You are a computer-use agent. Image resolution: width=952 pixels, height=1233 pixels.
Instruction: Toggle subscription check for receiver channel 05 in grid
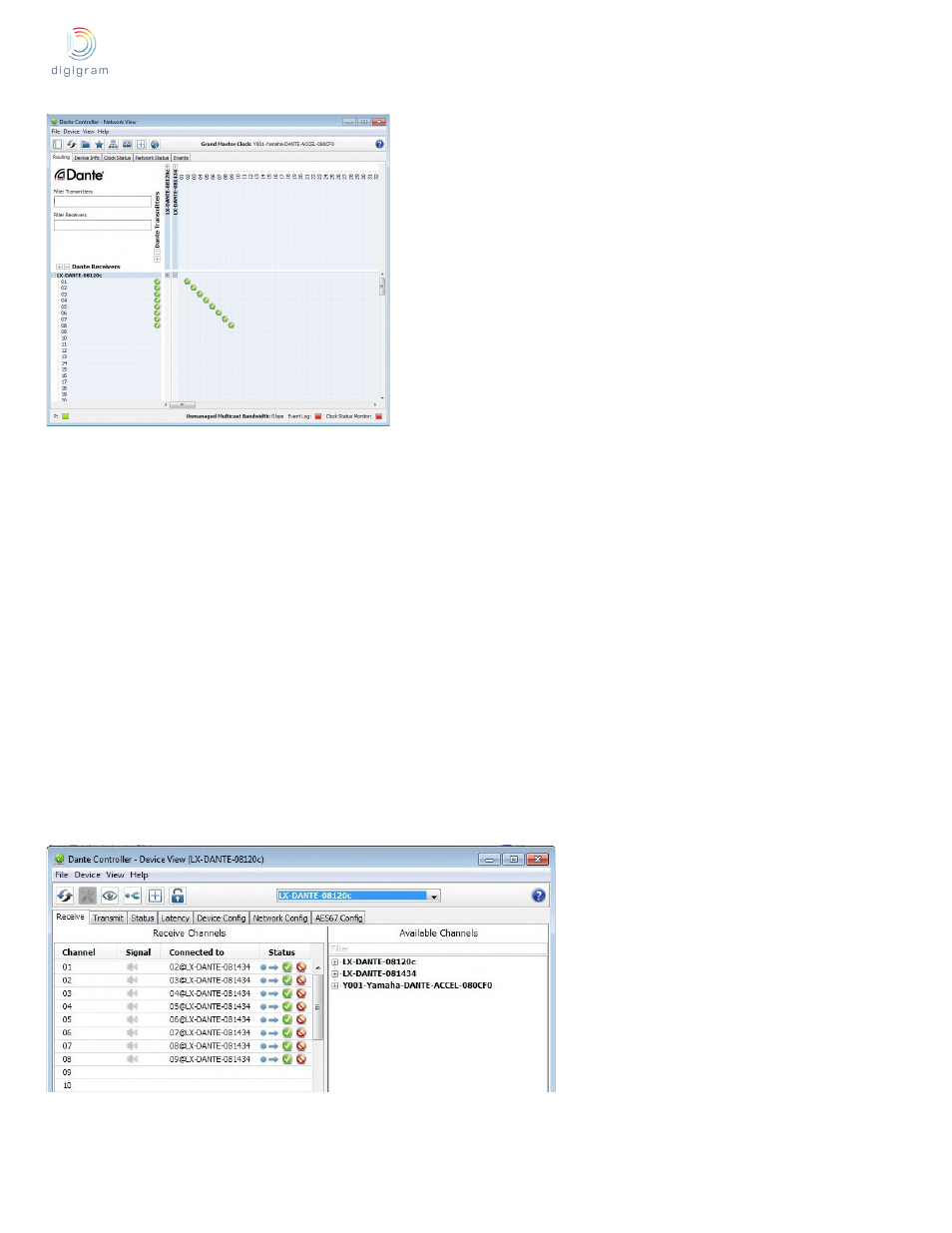coord(212,307)
